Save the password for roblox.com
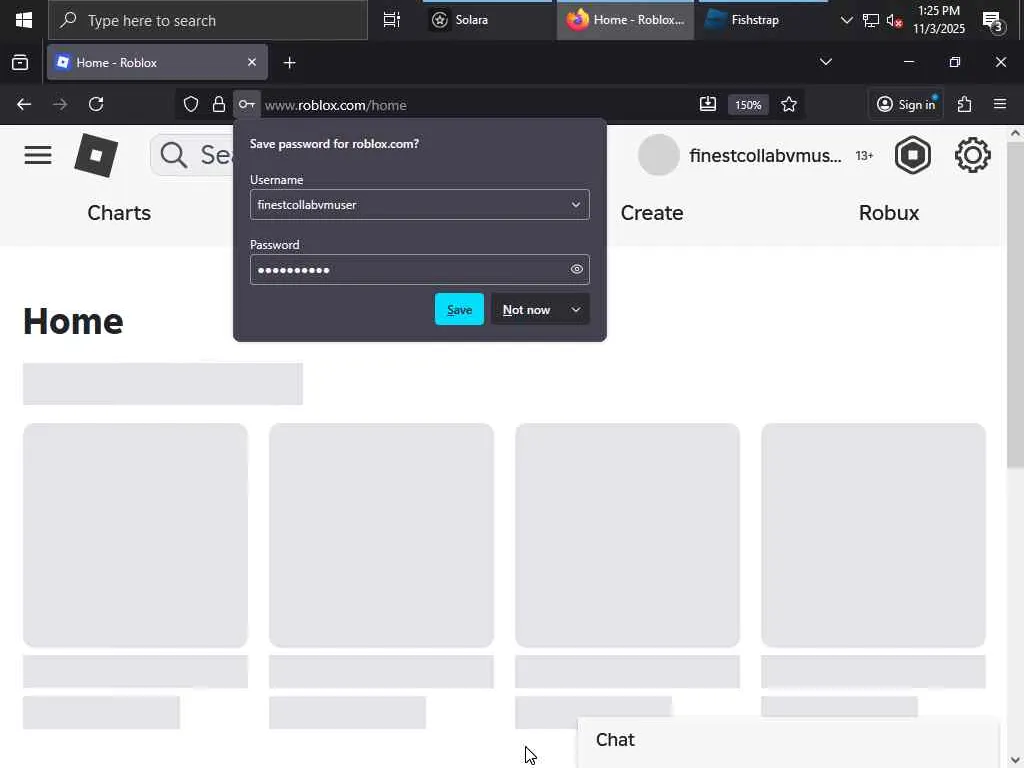 tap(459, 310)
